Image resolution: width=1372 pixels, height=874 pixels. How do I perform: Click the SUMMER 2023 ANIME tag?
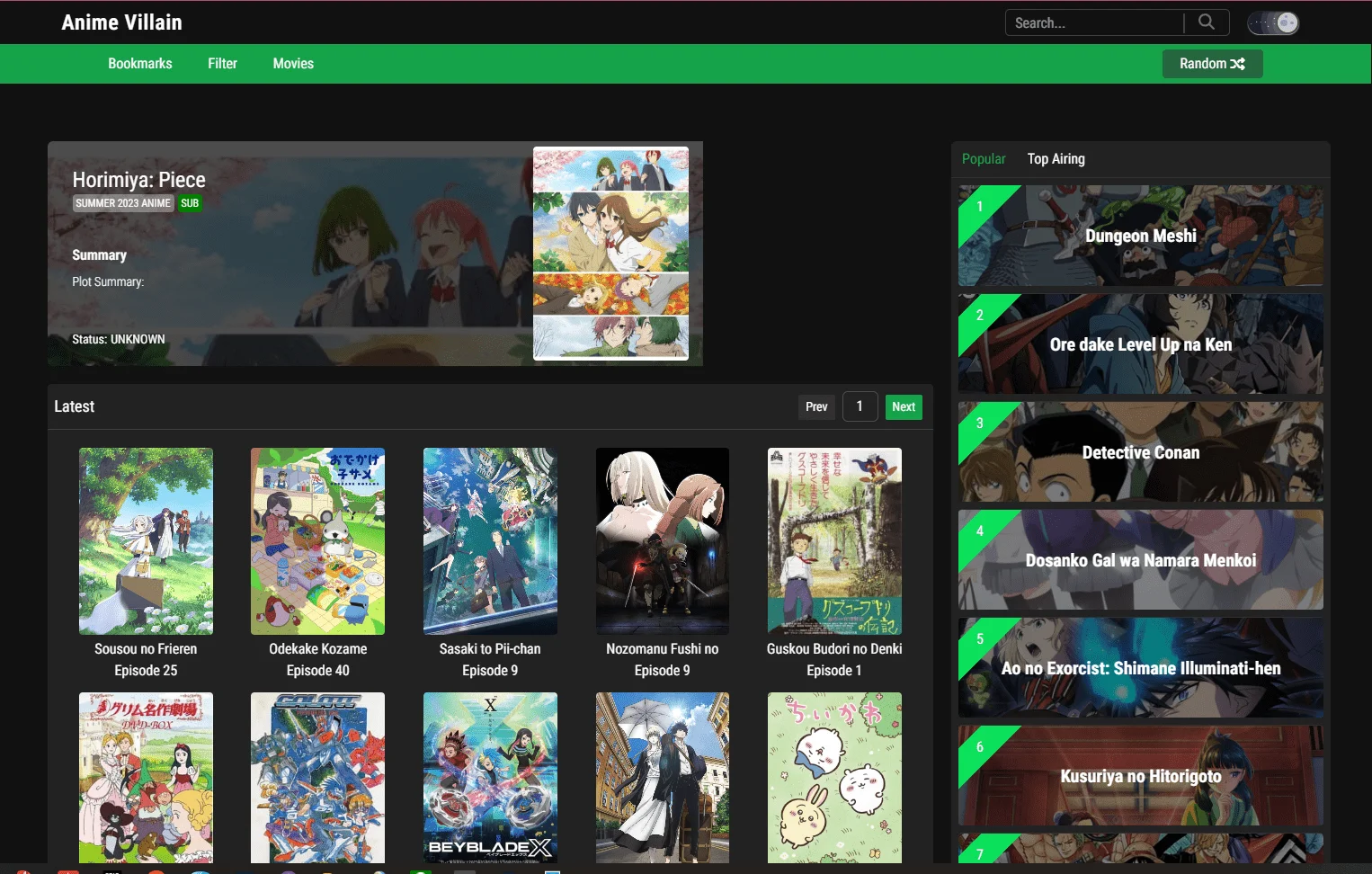[123, 203]
